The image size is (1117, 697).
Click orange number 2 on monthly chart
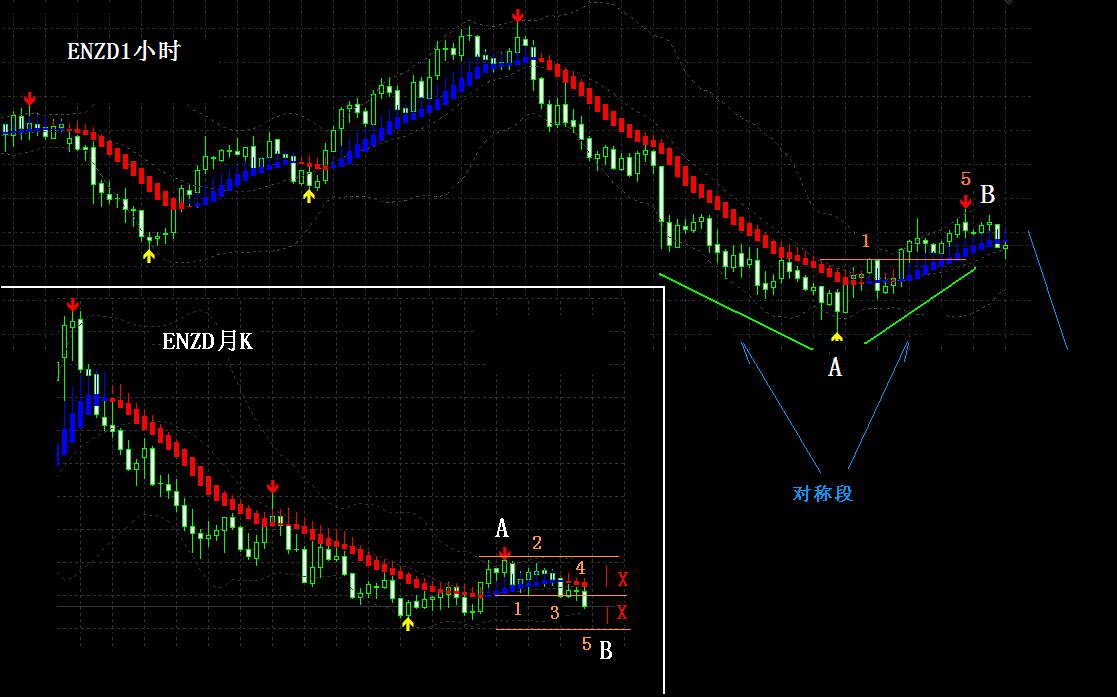point(537,543)
